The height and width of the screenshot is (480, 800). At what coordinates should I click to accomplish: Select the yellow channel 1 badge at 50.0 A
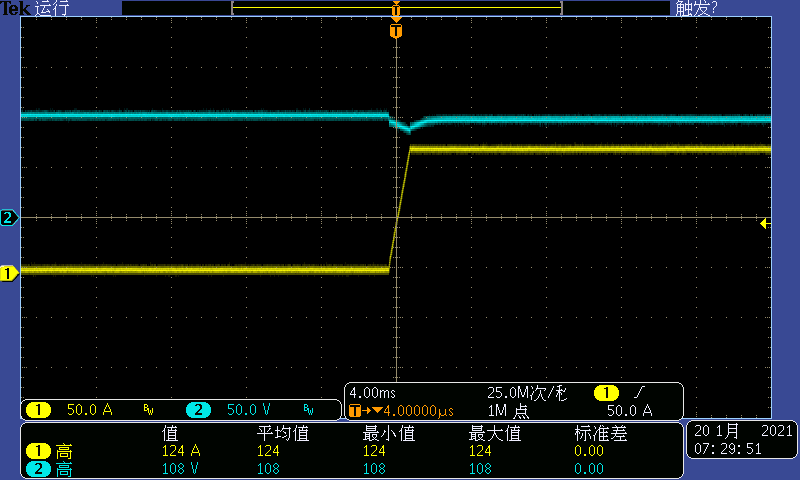38,410
